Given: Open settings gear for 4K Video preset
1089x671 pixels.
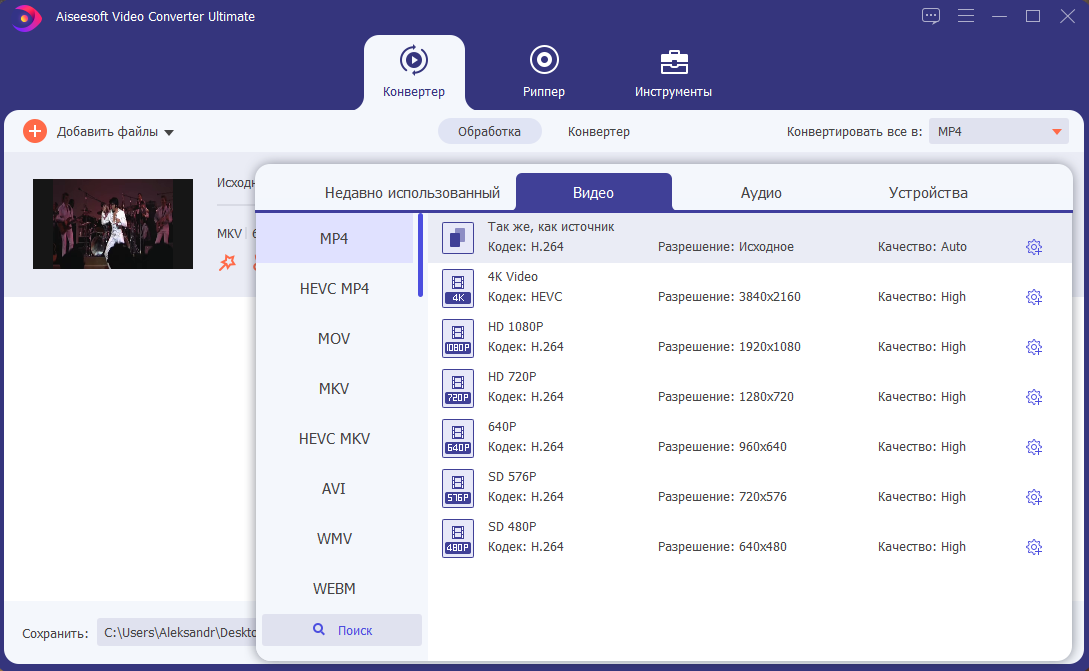Looking at the screenshot, I should (1034, 297).
